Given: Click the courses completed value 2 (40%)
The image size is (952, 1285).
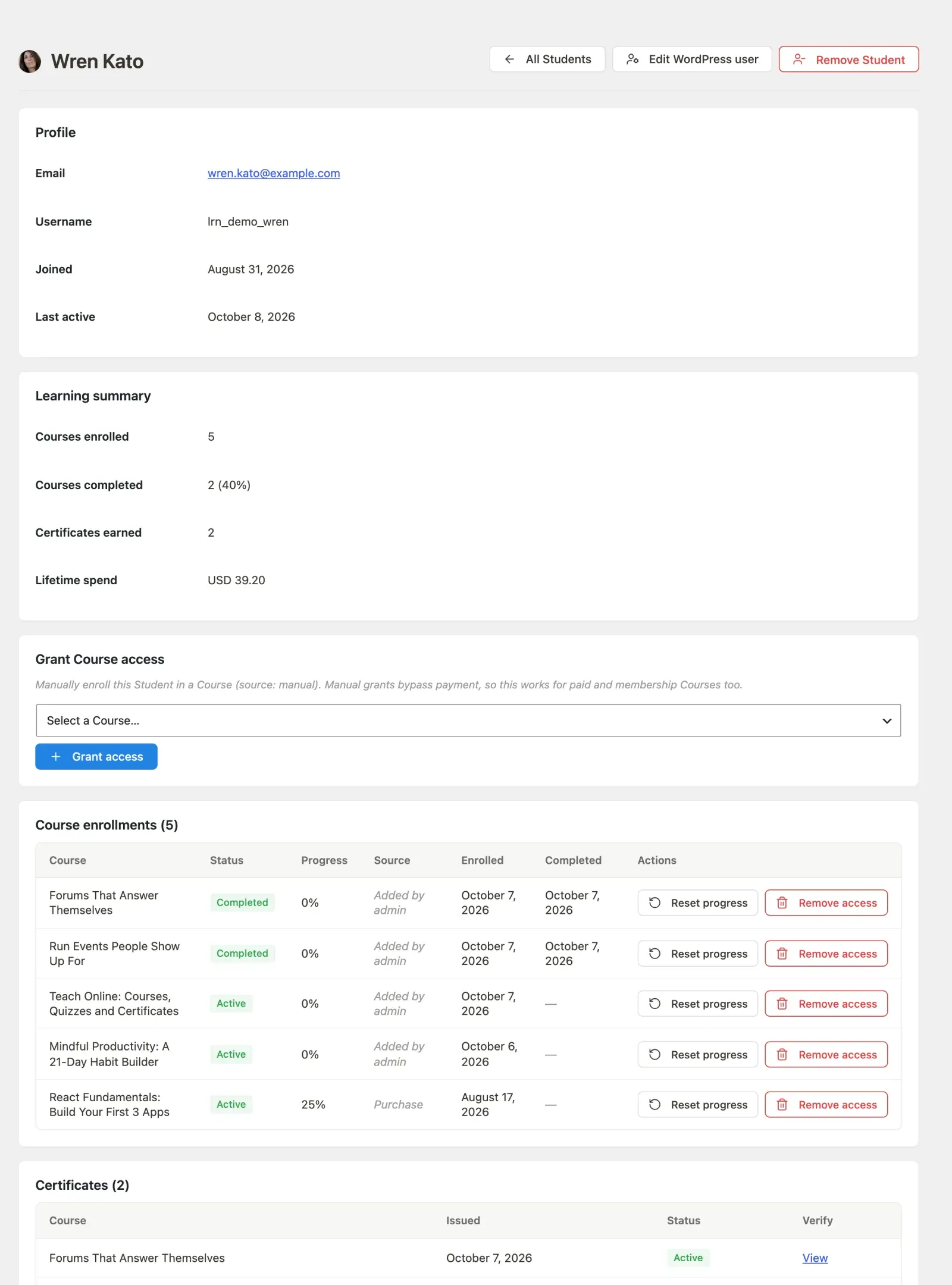Looking at the screenshot, I should point(229,485).
